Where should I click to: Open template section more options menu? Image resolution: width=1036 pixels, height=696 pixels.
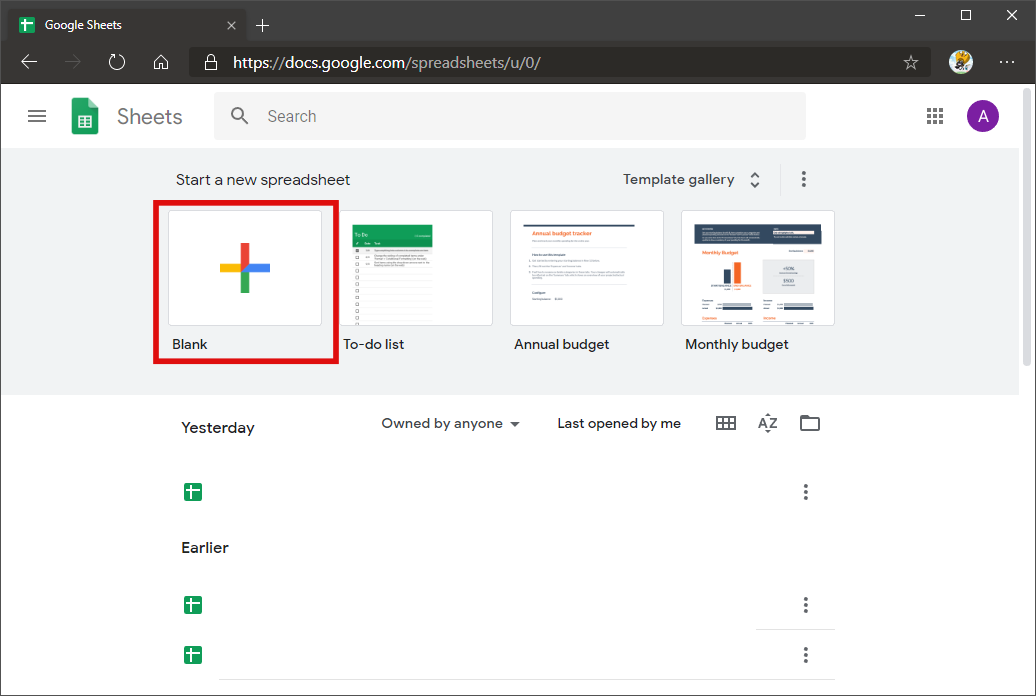(x=803, y=179)
